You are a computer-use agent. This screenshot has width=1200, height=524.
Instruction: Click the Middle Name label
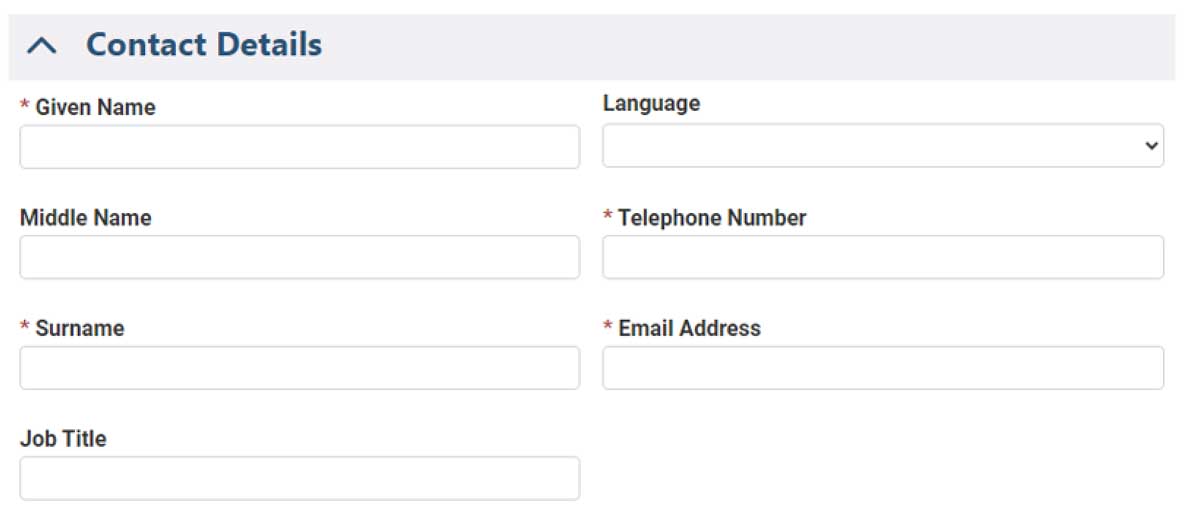click(86, 218)
